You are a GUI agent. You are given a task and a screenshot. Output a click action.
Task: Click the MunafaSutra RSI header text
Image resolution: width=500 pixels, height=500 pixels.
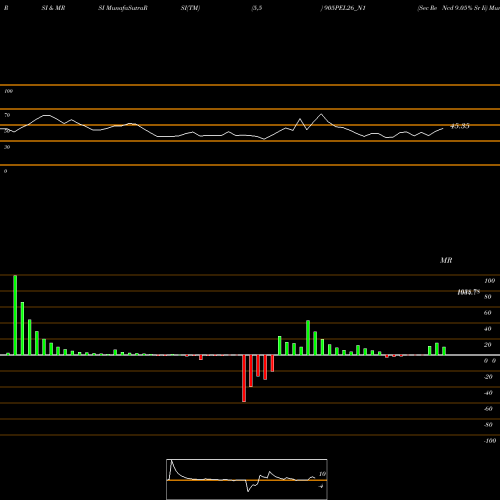(123, 8)
